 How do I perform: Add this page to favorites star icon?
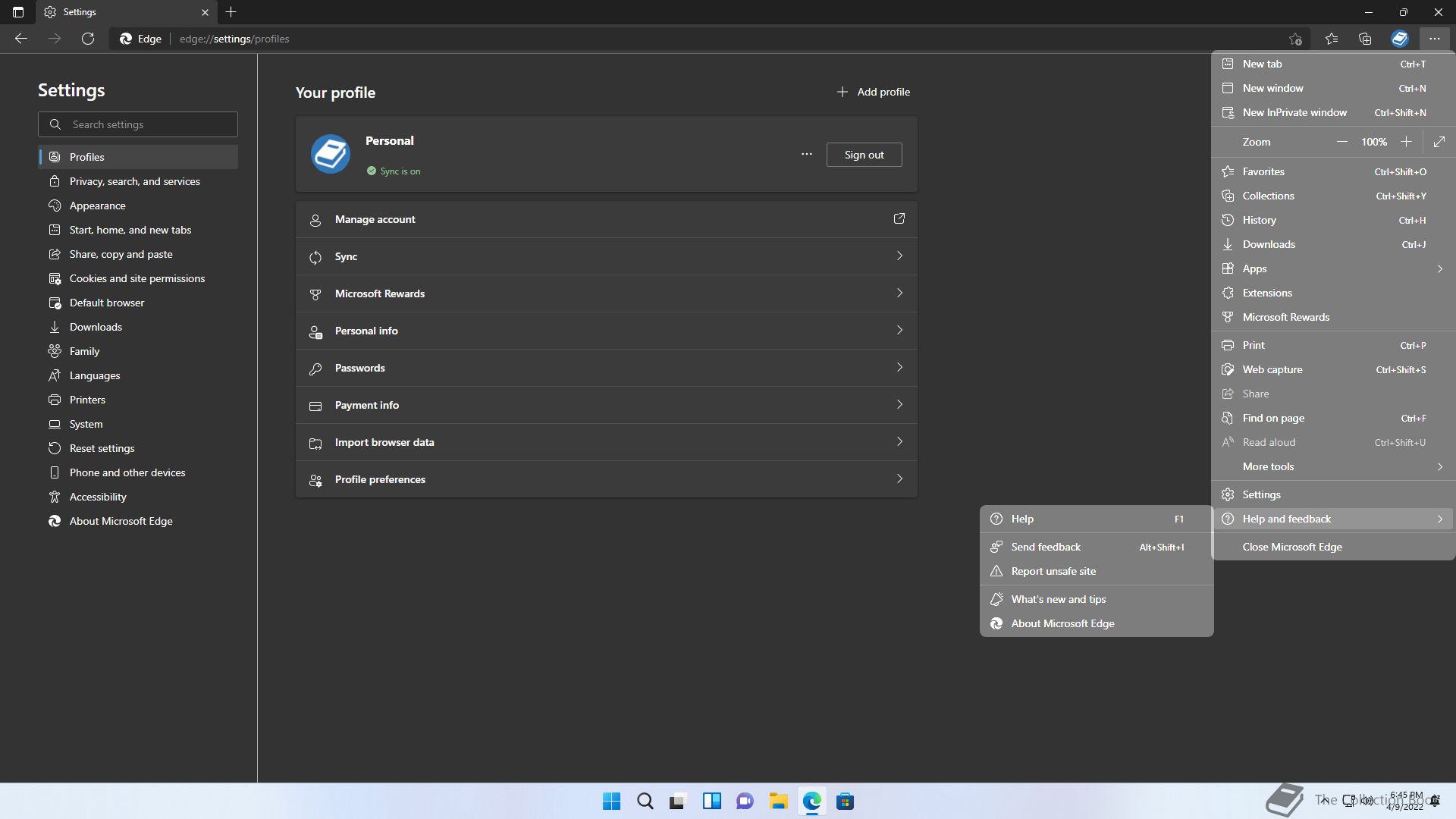pyautogui.click(x=1295, y=39)
